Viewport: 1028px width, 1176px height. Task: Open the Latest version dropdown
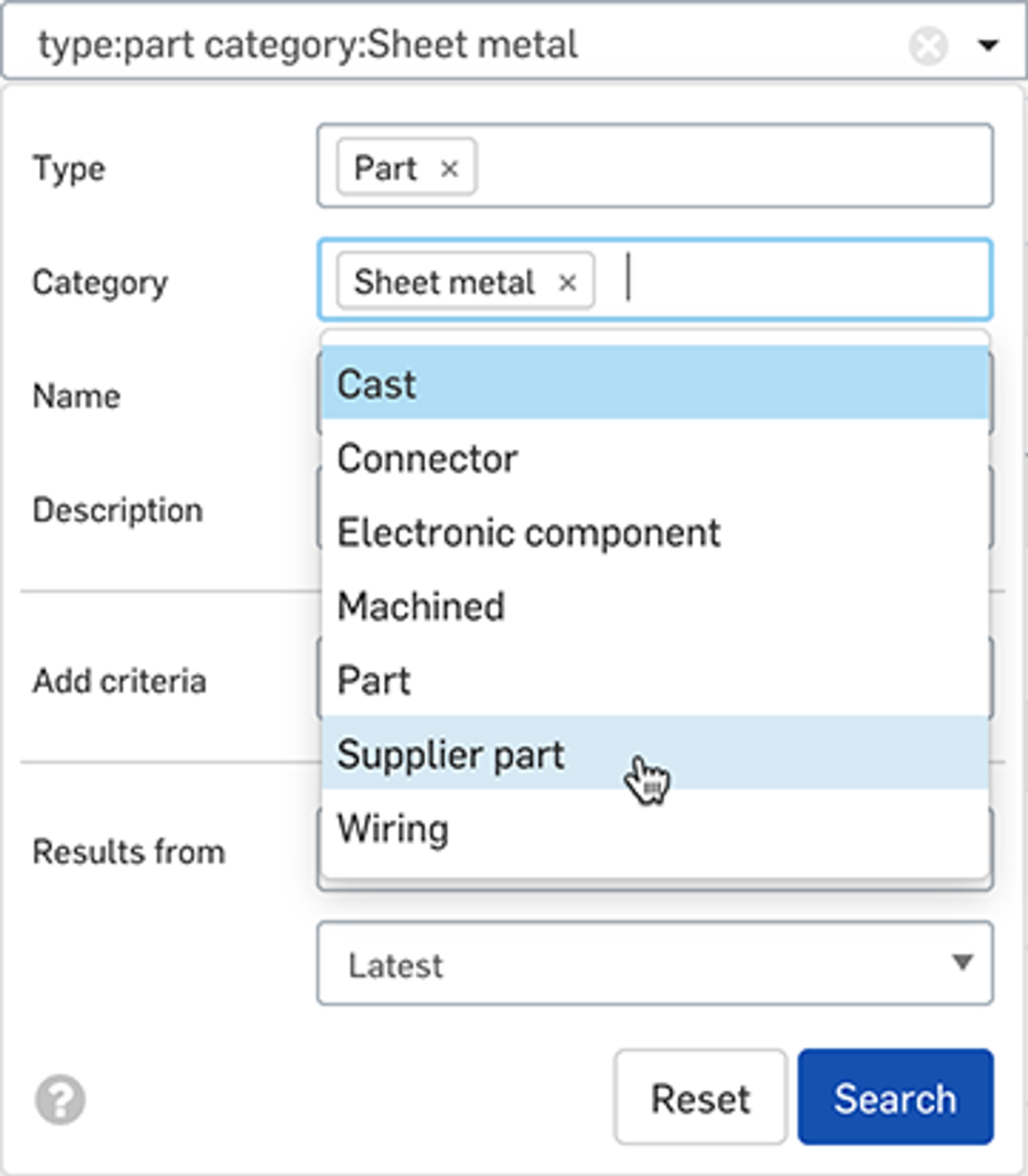(x=654, y=963)
